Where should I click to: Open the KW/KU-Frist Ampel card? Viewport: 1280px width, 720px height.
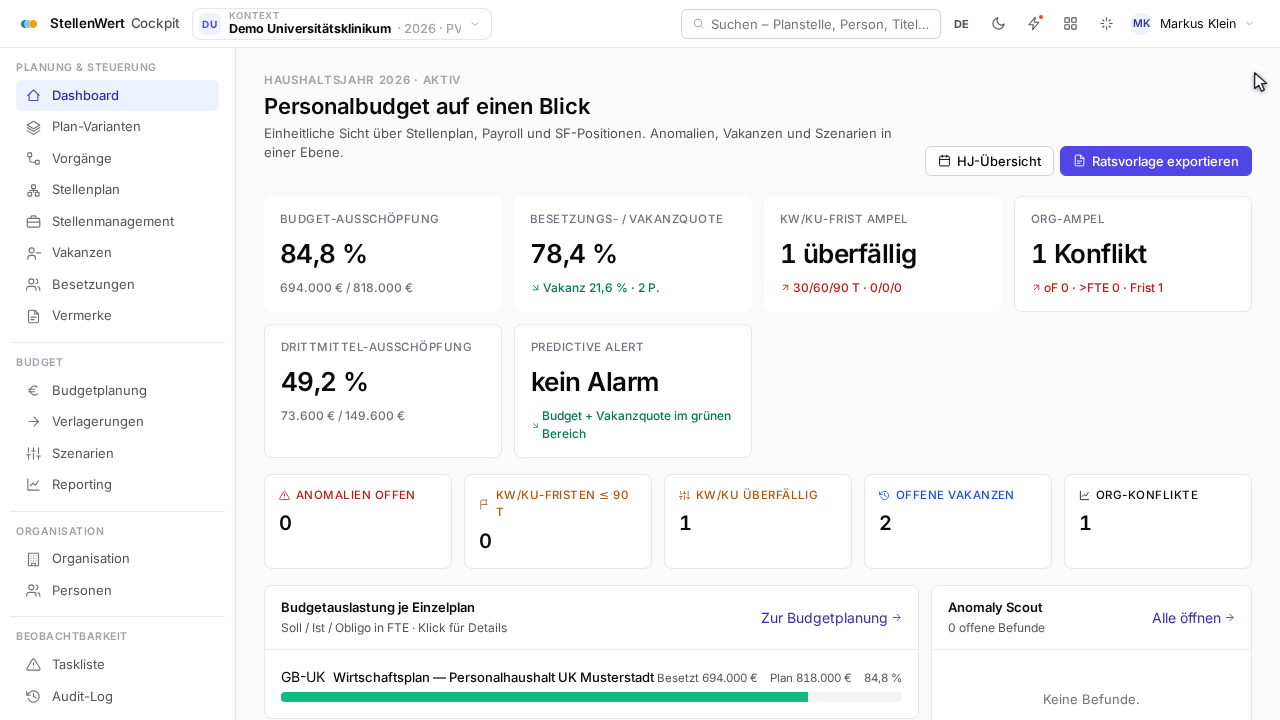click(x=883, y=254)
